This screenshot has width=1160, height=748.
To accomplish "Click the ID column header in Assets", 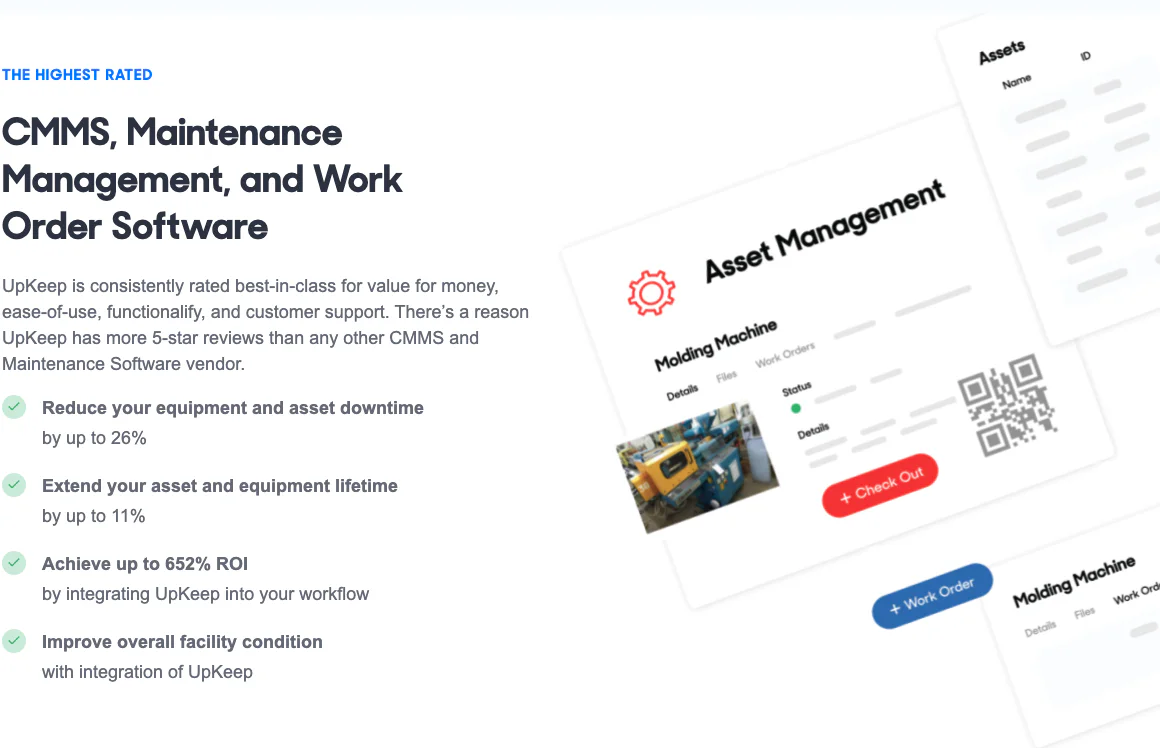I will coord(1085,56).
